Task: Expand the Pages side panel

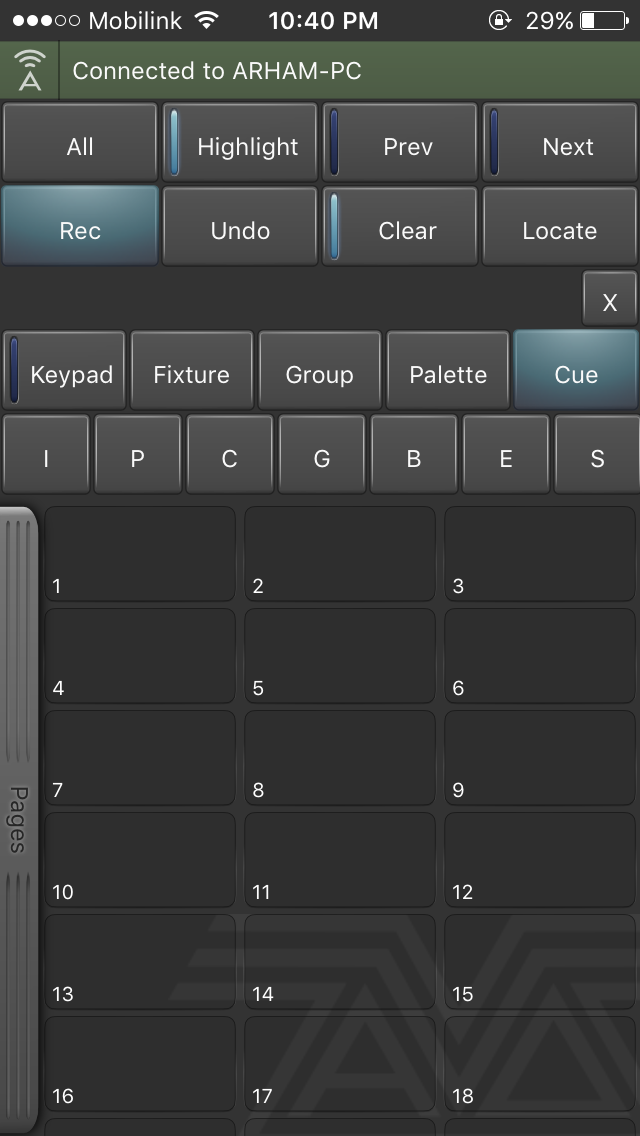Action: (x=19, y=818)
